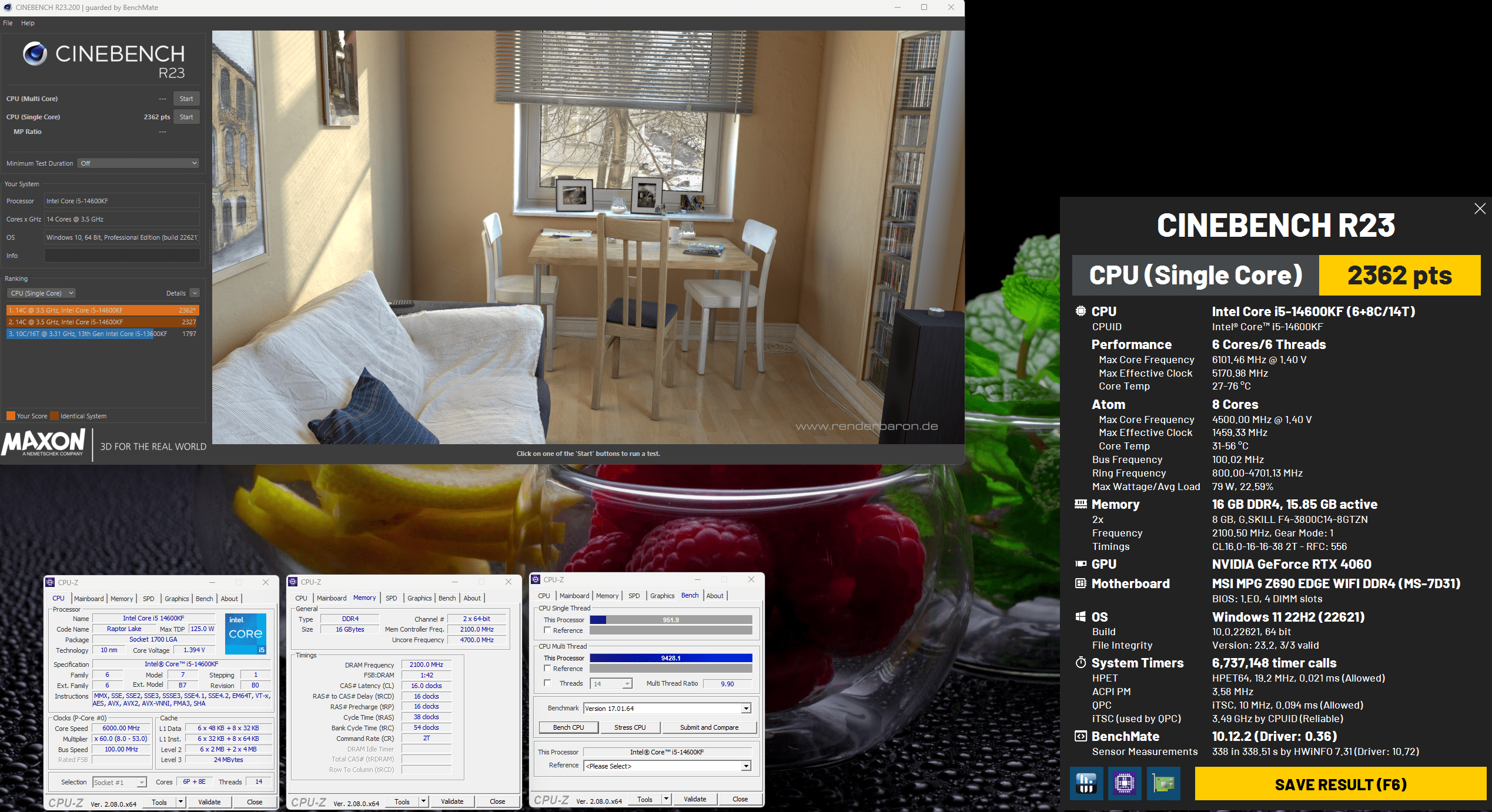Open CPU-Z from the BenchMate panel

point(1124,783)
